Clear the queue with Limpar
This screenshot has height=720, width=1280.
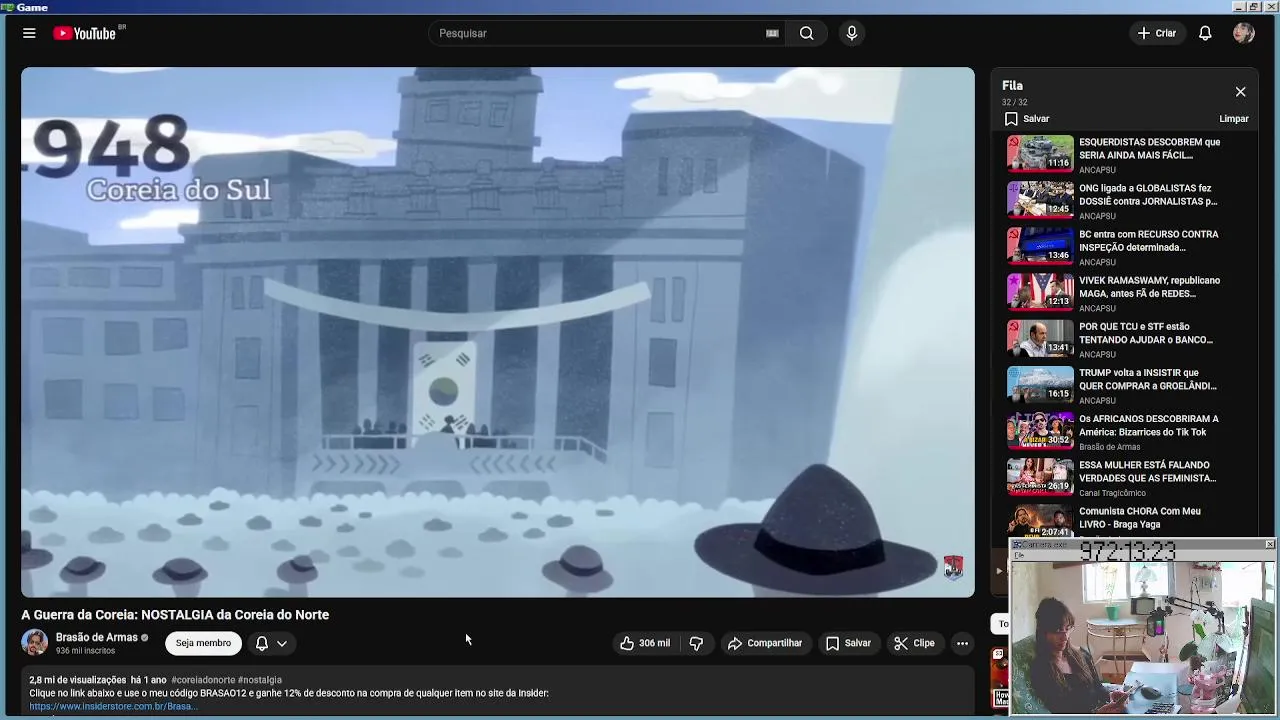click(1233, 119)
